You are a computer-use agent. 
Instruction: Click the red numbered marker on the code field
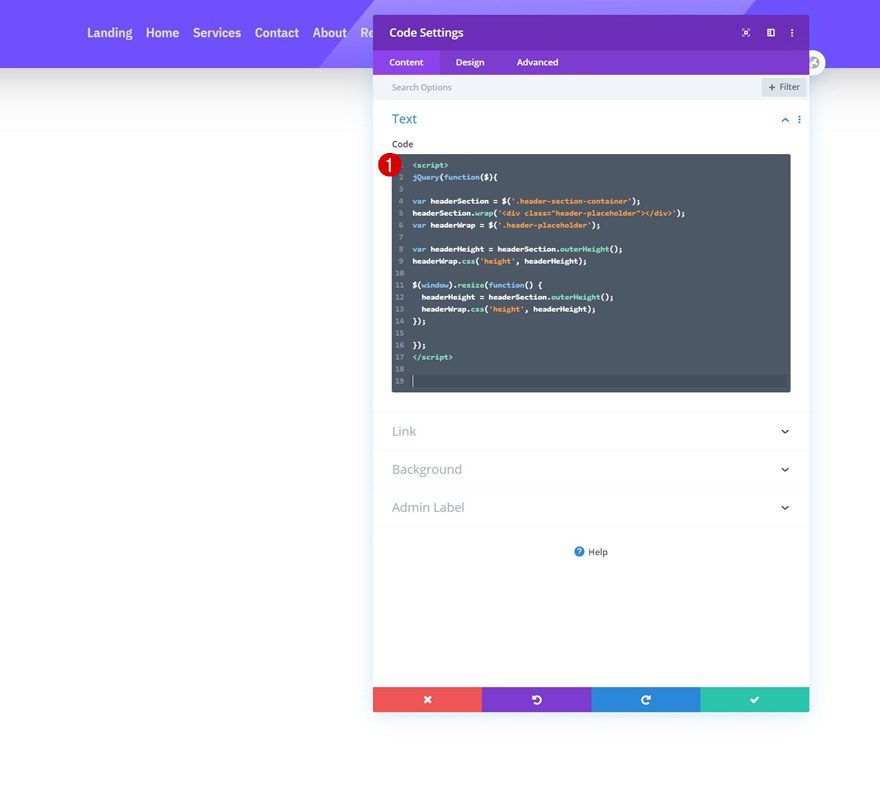(x=388, y=164)
